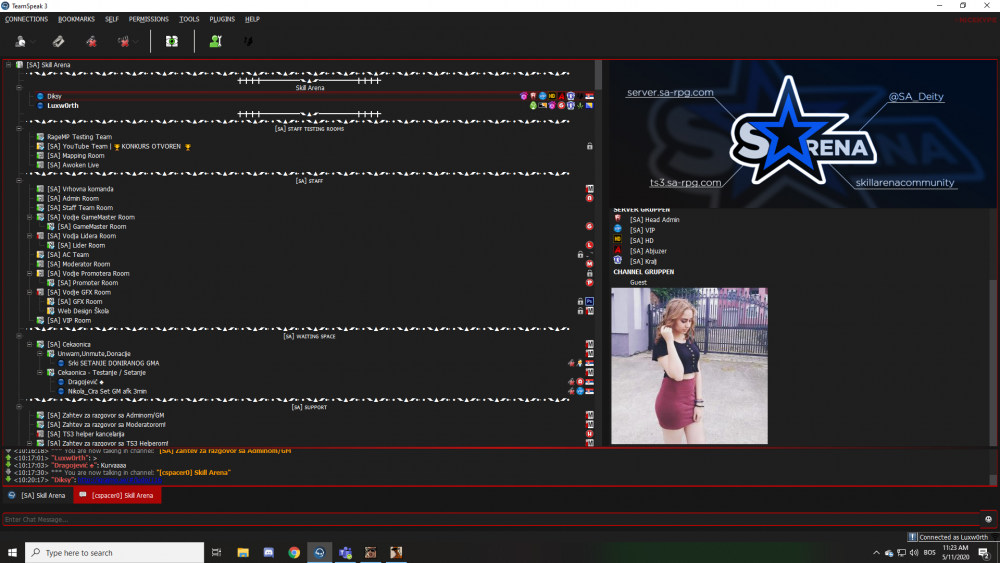Click the emoji icon in chat input
This screenshot has height=563, width=1000.
(988, 519)
